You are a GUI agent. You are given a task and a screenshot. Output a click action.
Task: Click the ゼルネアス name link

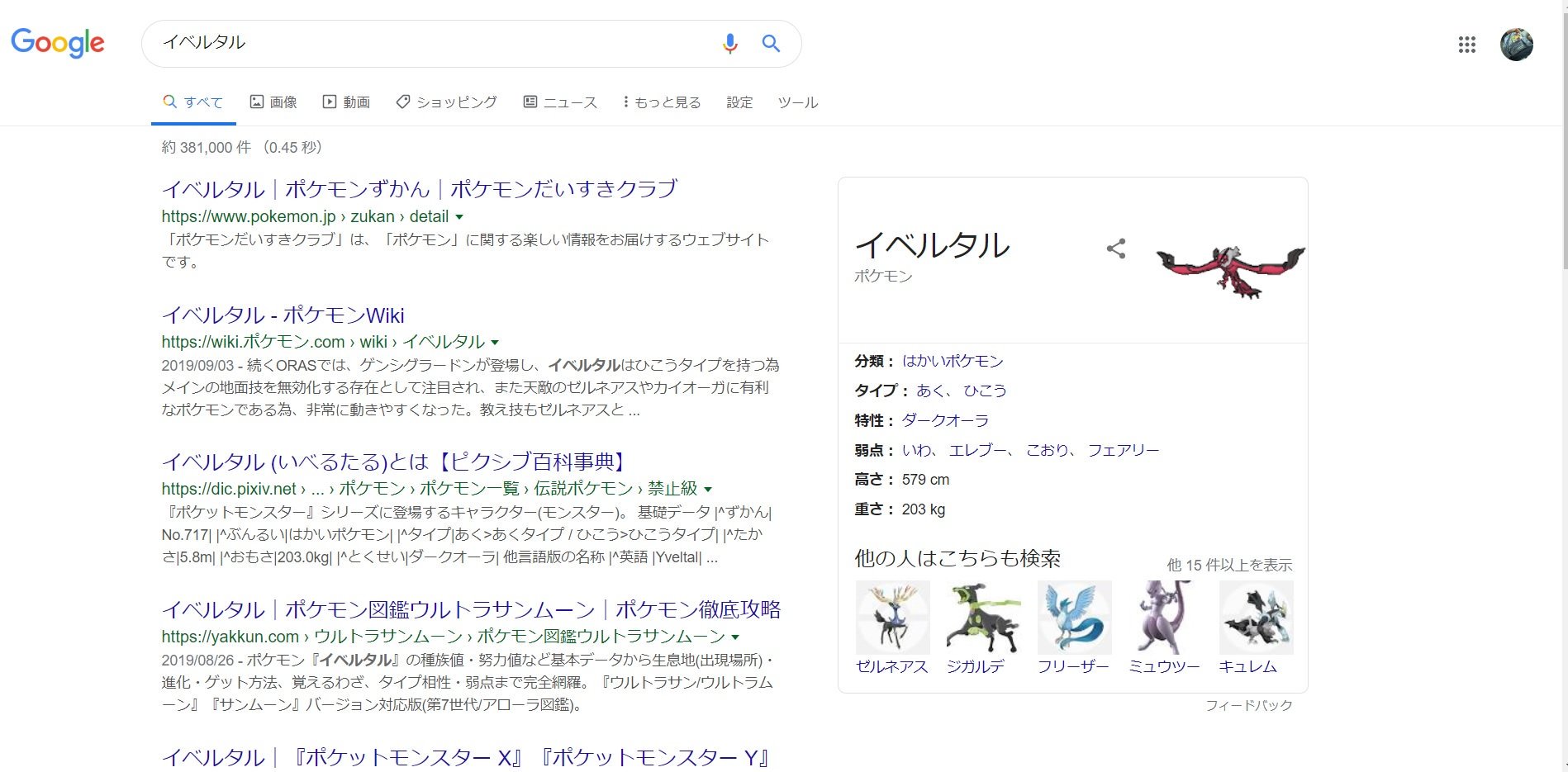(x=892, y=666)
